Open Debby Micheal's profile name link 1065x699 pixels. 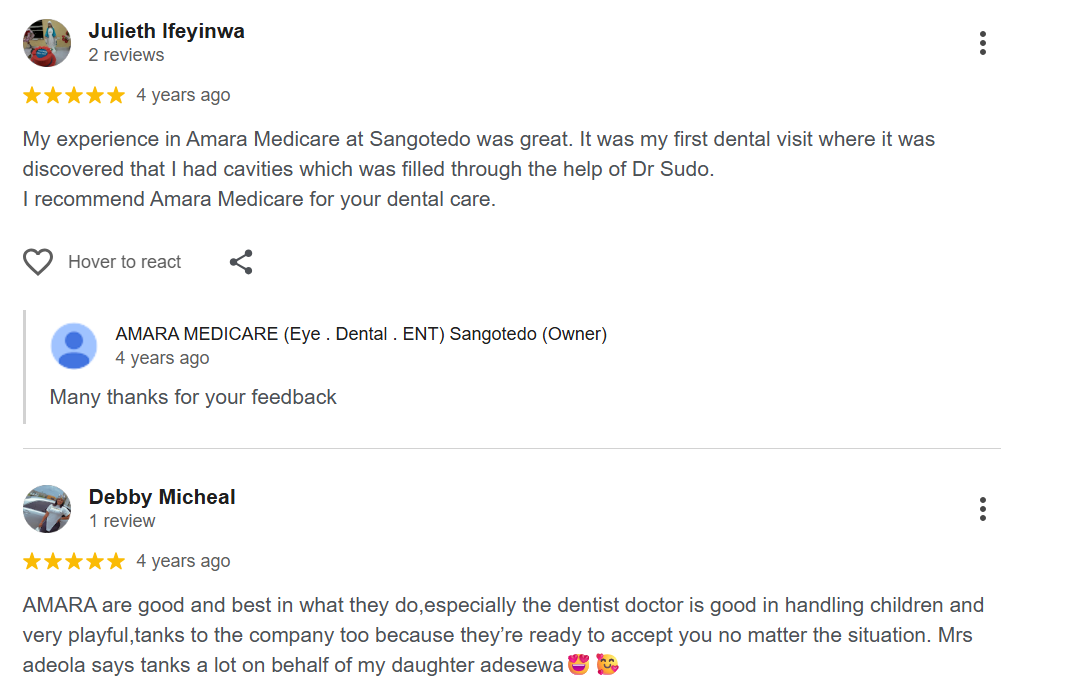pyautogui.click(x=162, y=497)
